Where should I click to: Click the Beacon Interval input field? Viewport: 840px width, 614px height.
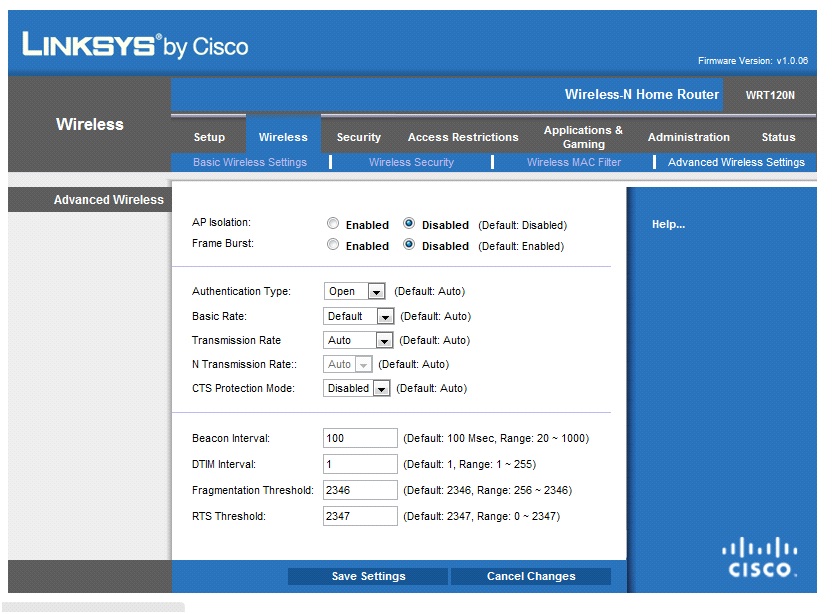pyautogui.click(x=360, y=438)
